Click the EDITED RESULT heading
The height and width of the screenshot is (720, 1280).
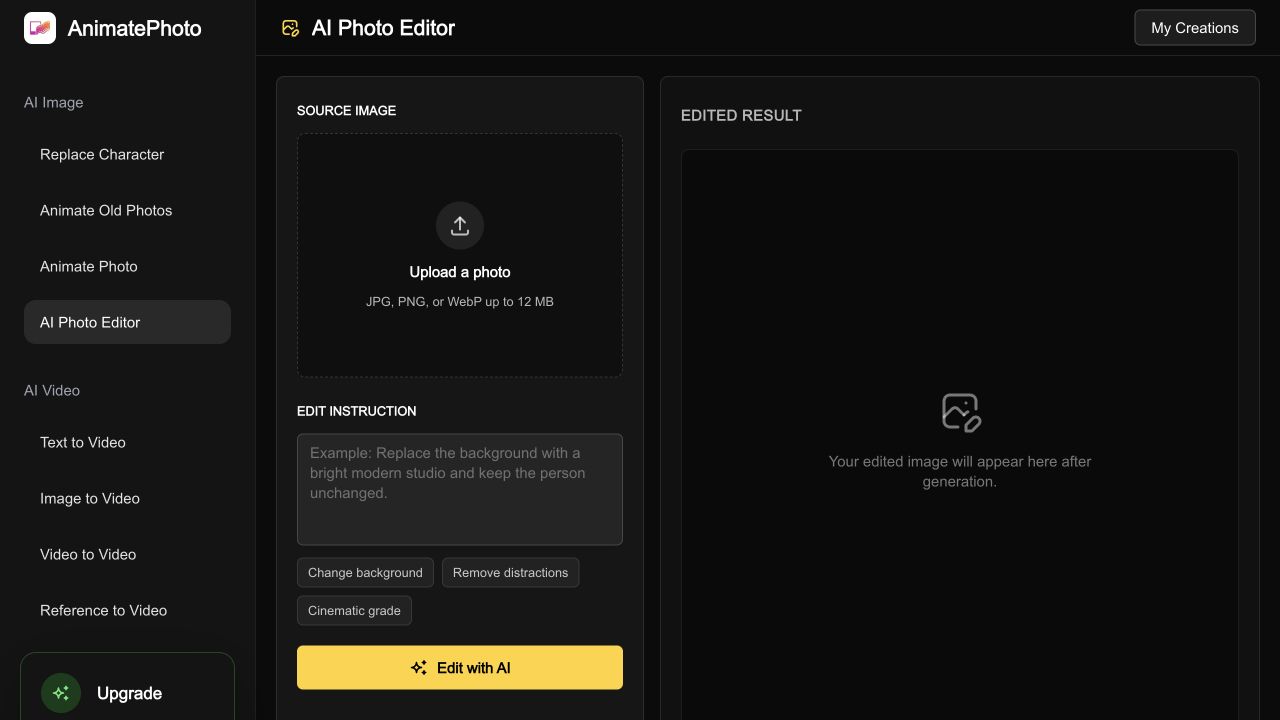coord(741,115)
